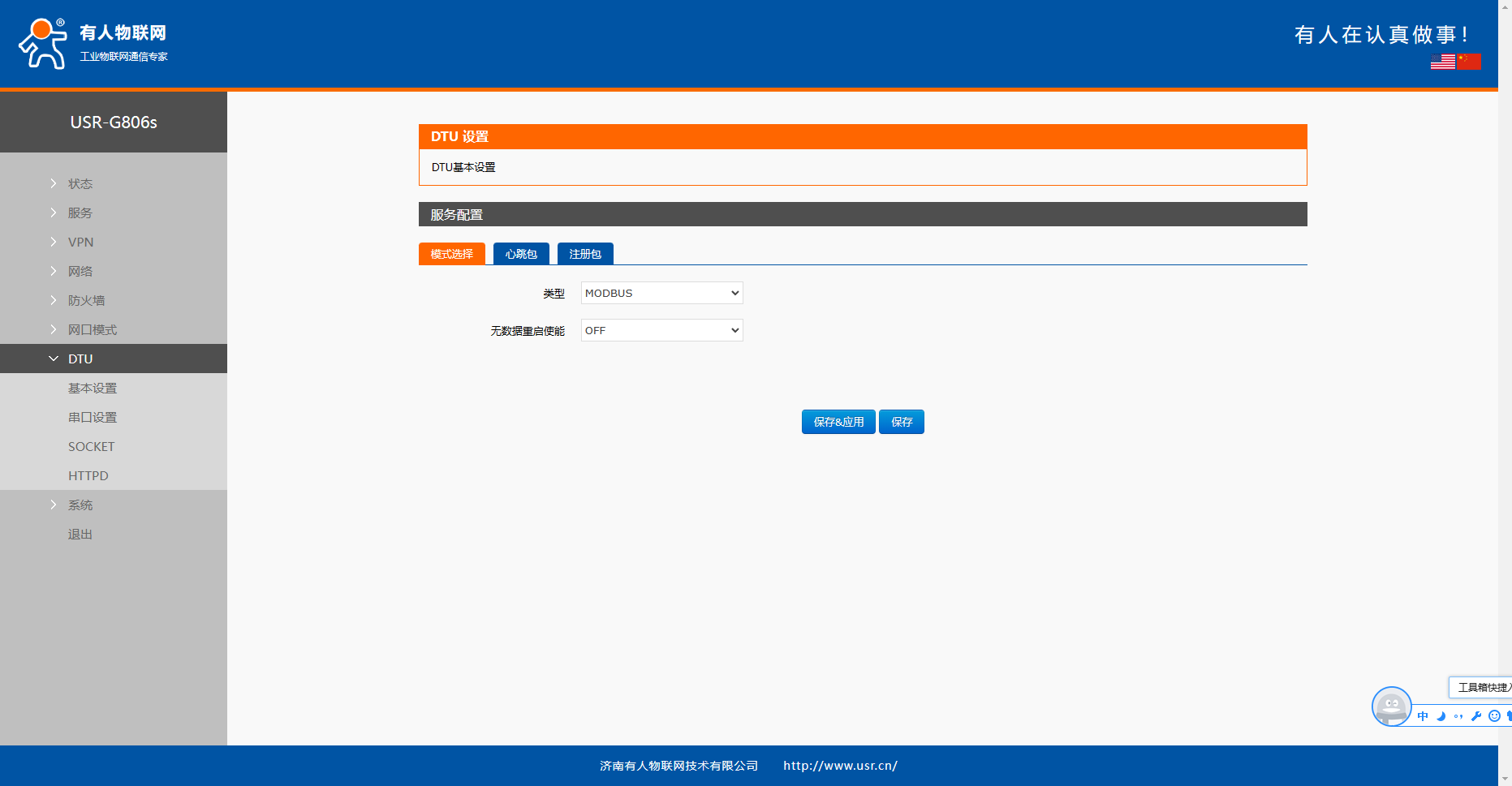Switch to the 心跳包 tab
Screen dimensions: 1512x786
pos(521,254)
